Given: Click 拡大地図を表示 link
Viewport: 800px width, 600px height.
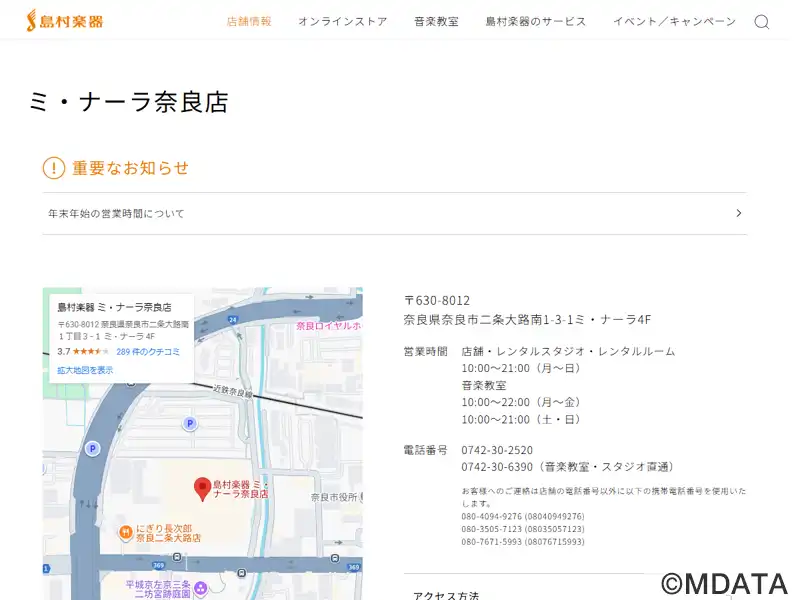Looking at the screenshot, I should [x=85, y=370].
